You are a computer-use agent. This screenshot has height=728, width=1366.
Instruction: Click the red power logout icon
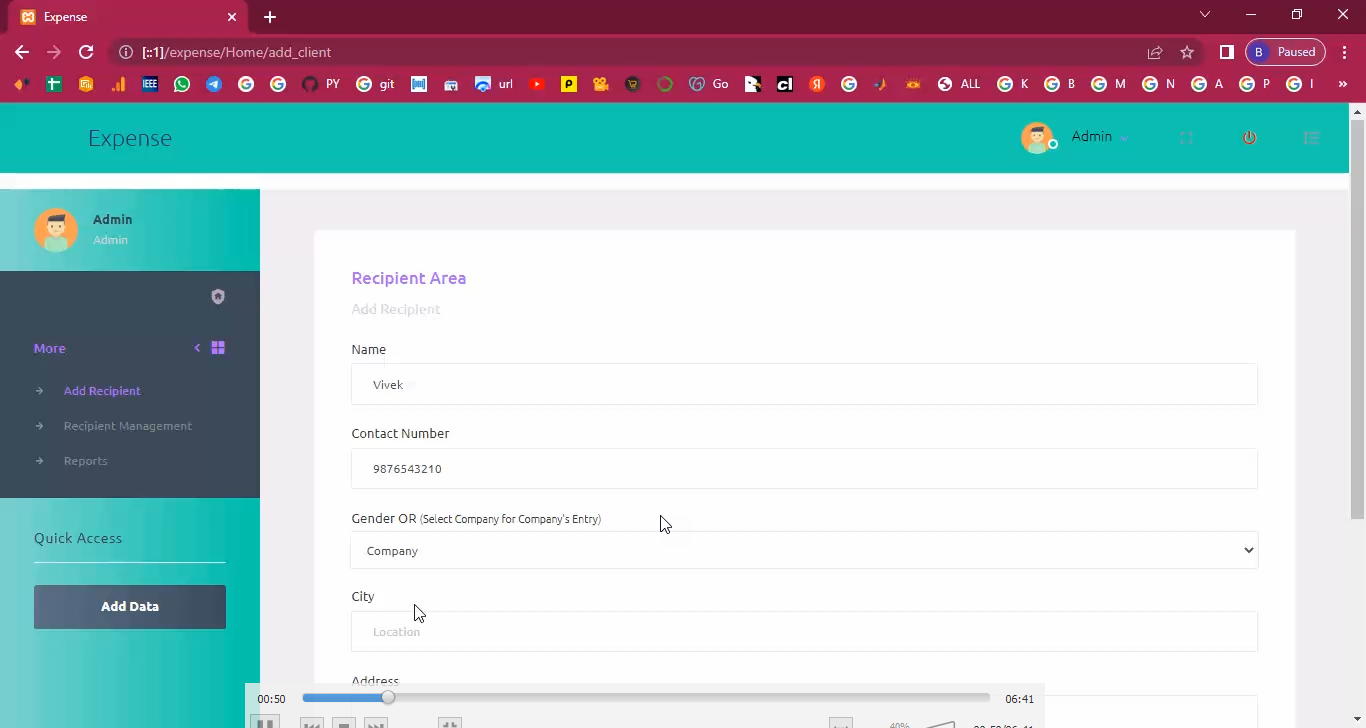(1249, 138)
